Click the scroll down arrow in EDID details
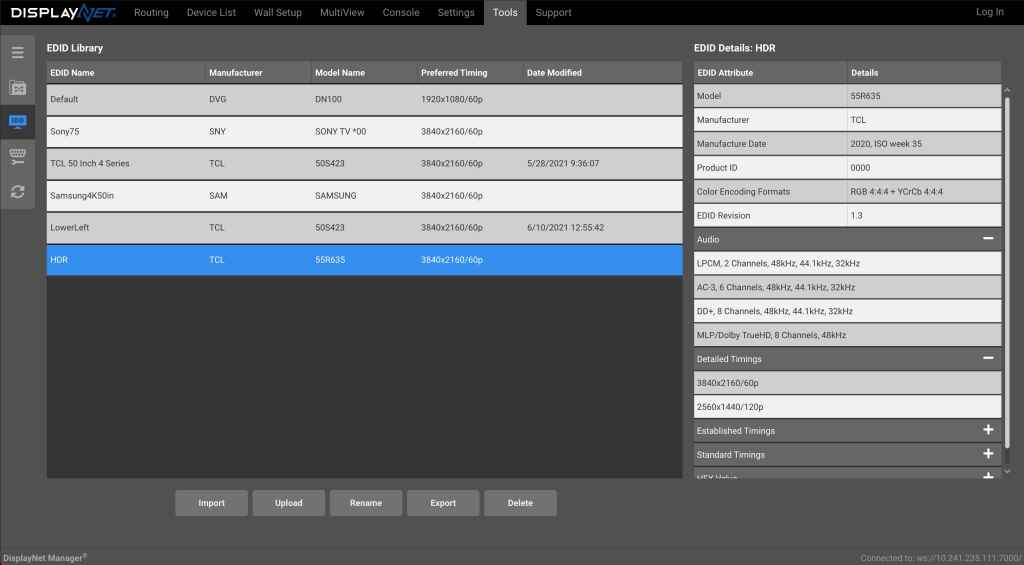This screenshot has width=1024, height=565. (1007, 471)
